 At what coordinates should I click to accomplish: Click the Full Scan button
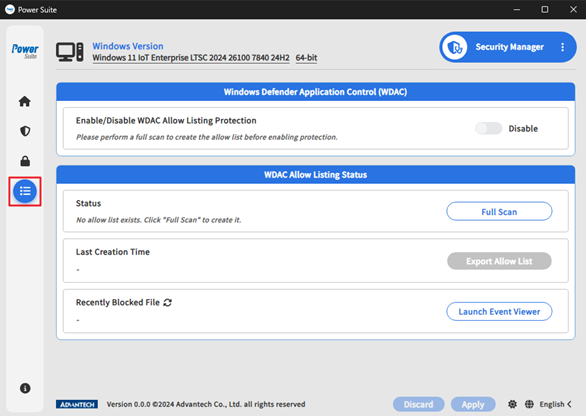(x=499, y=212)
